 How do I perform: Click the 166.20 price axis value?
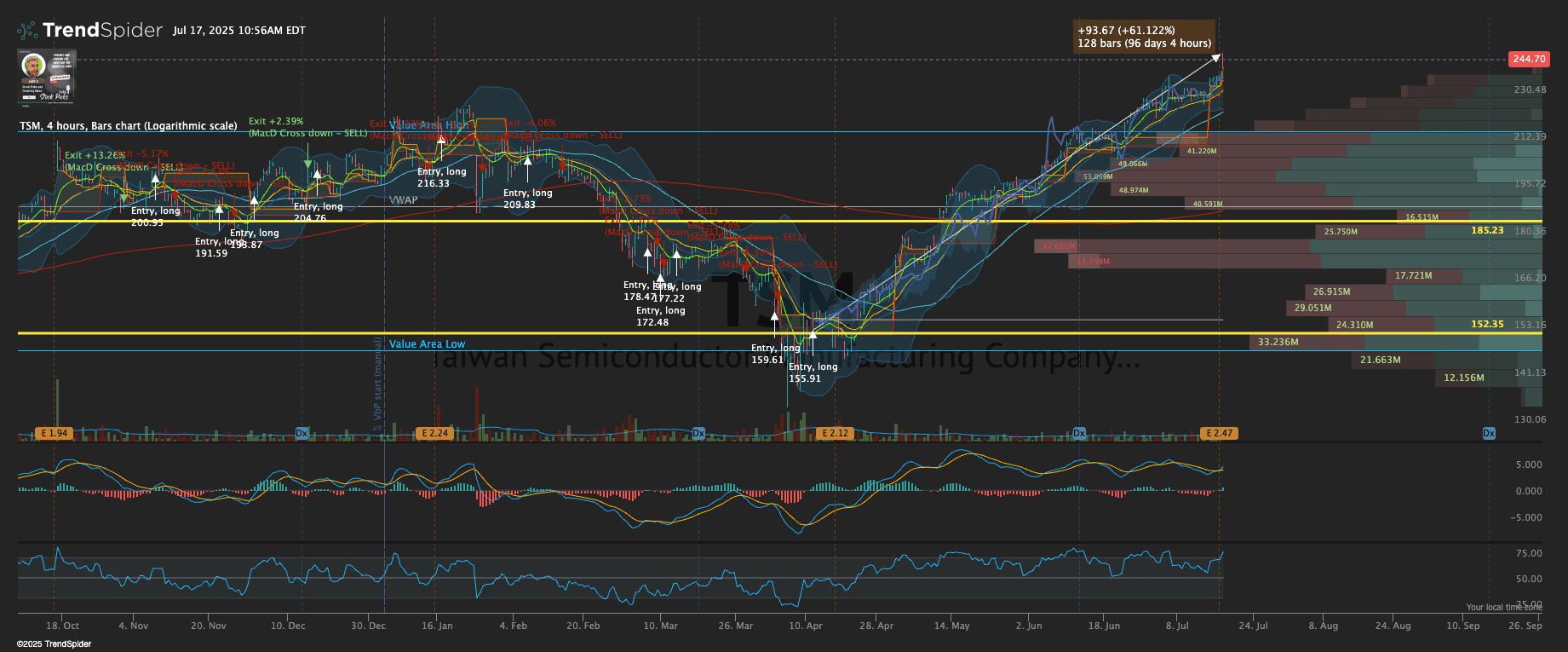coord(1530,279)
